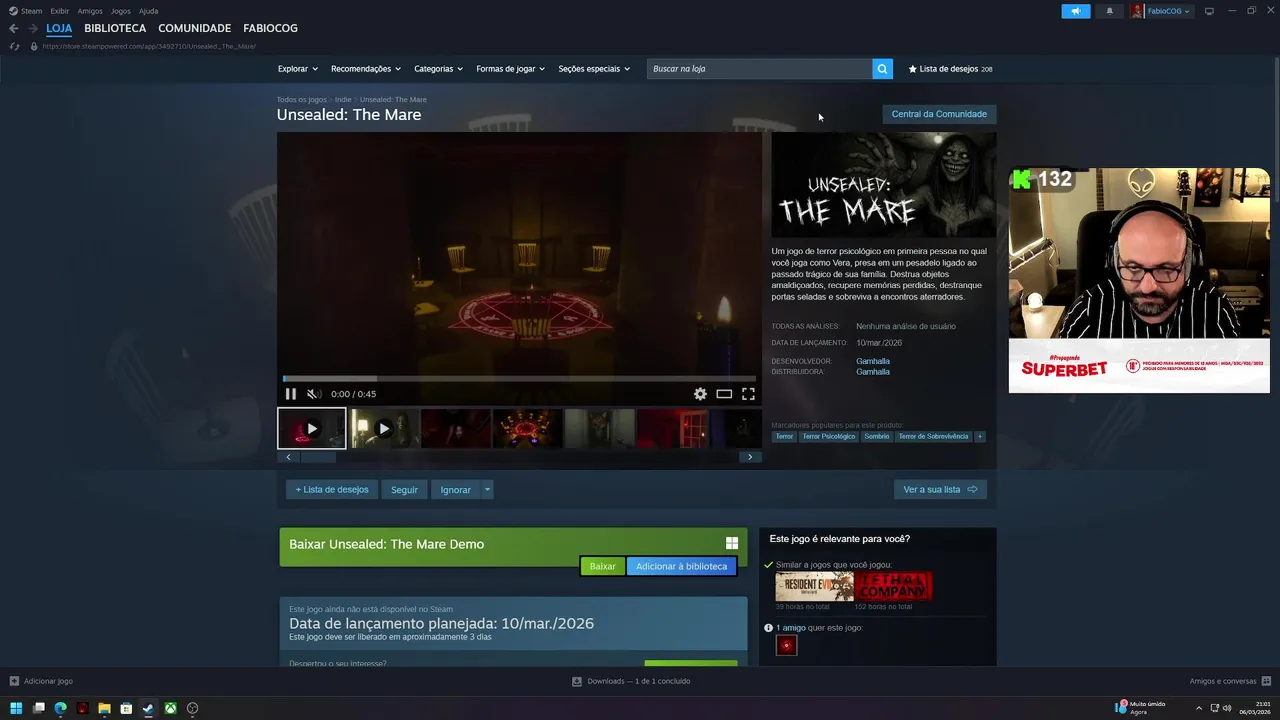The image size is (1280, 720).
Task: Add more tags with plus button
Action: coord(980,436)
